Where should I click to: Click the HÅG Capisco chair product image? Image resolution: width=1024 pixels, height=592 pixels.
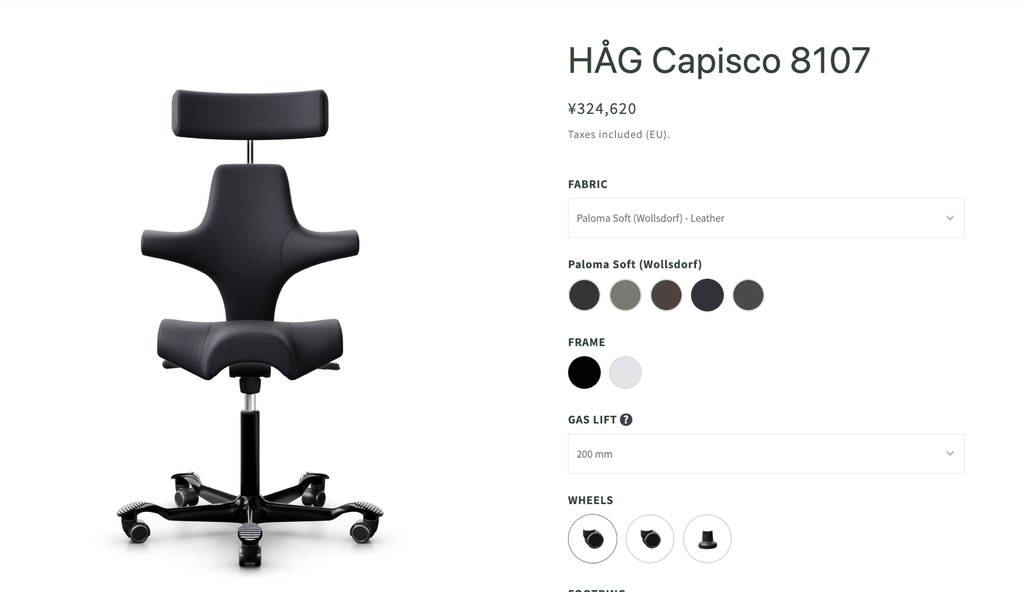click(250, 327)
